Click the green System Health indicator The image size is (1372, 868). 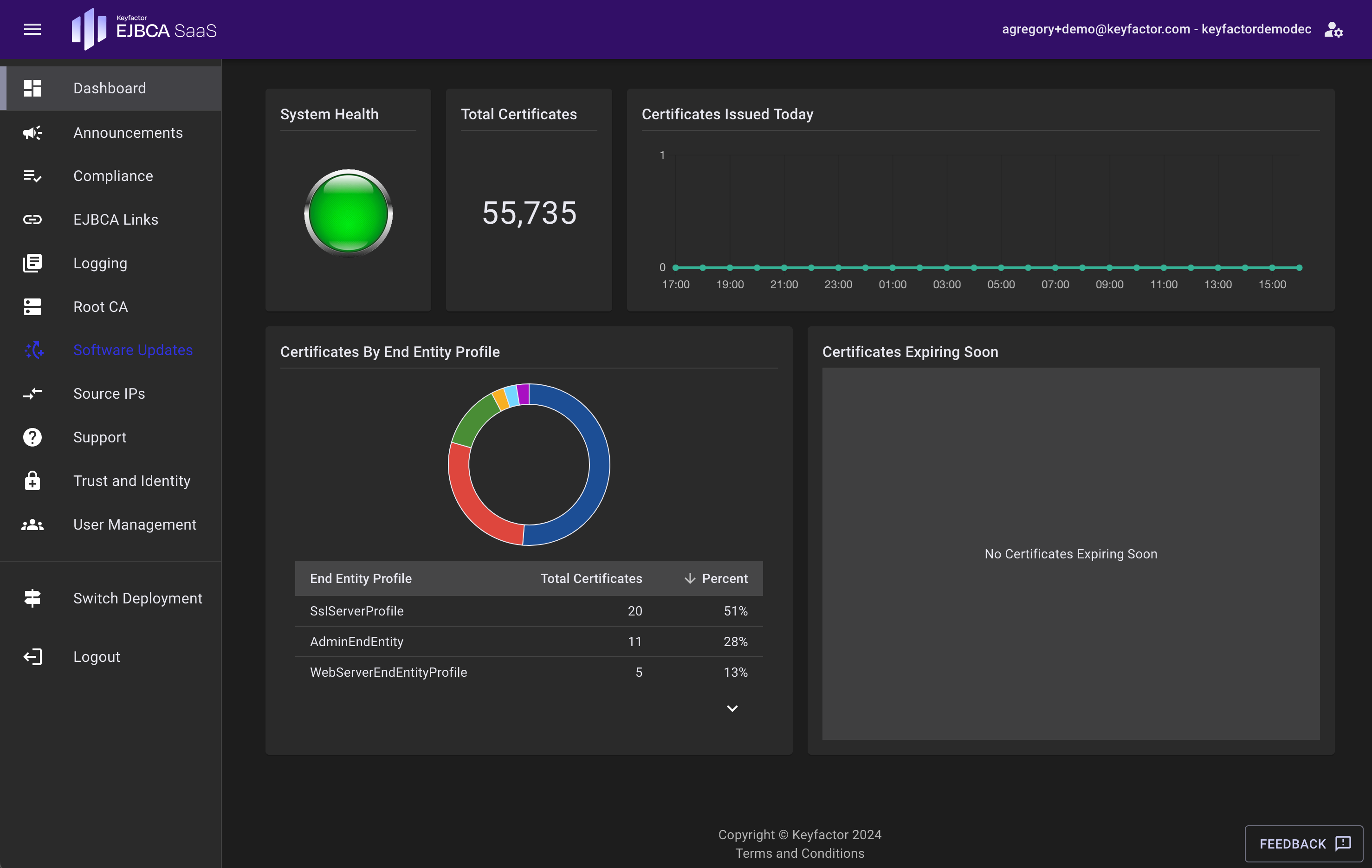point(348,213)
